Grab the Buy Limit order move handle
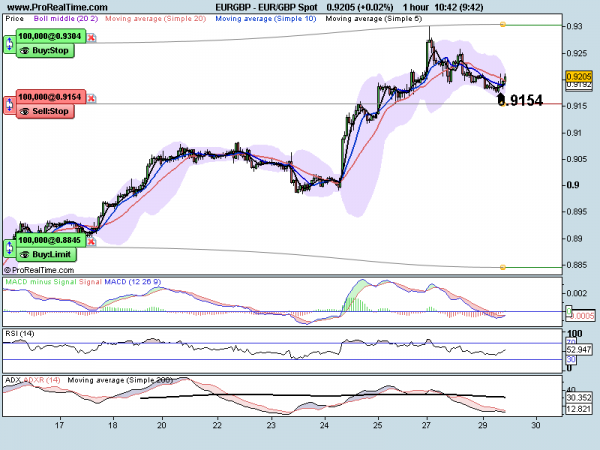Viewport: 600px width, 450px height. (10, 248)
